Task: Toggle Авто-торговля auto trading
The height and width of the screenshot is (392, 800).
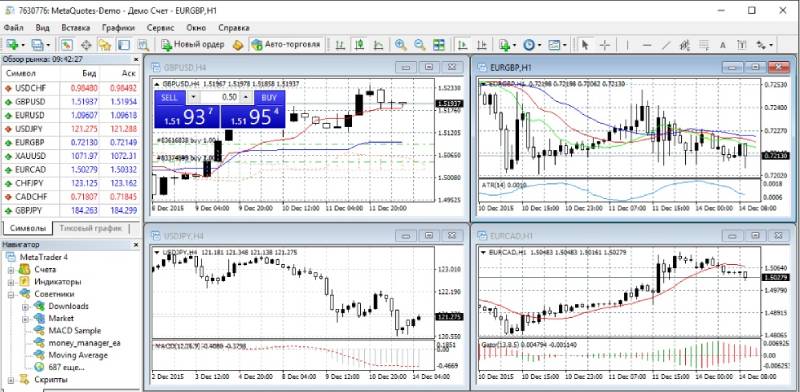Action: click(287, 45)
